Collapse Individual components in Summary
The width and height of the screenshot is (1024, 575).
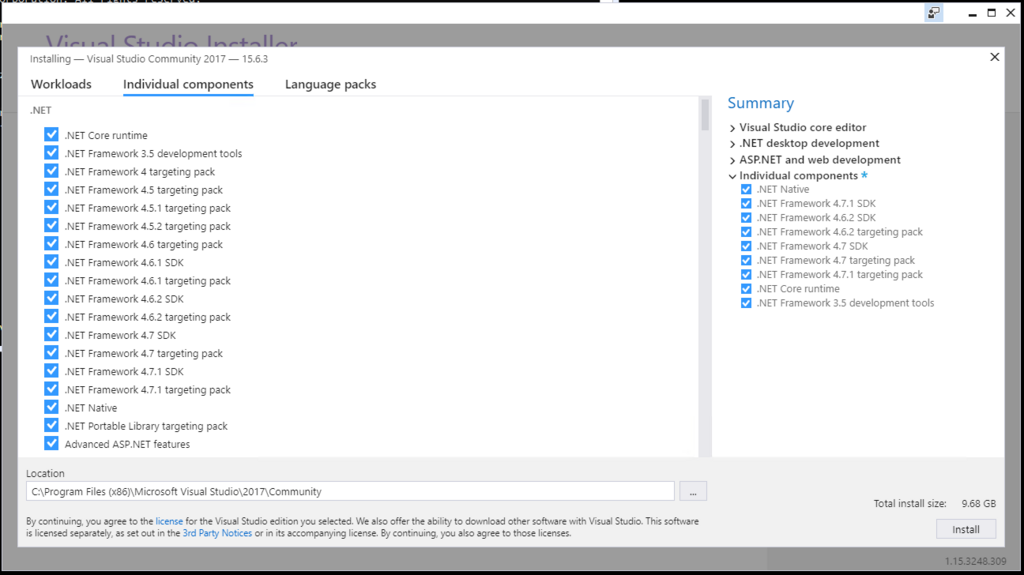coord(732,176)
